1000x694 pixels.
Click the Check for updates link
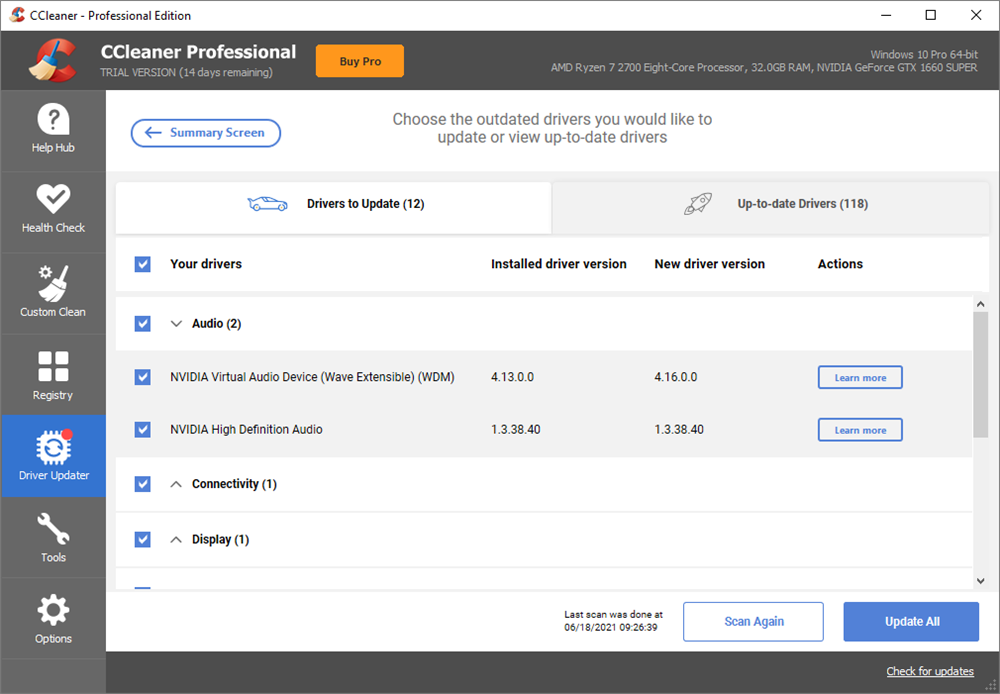tap(929, 671)
